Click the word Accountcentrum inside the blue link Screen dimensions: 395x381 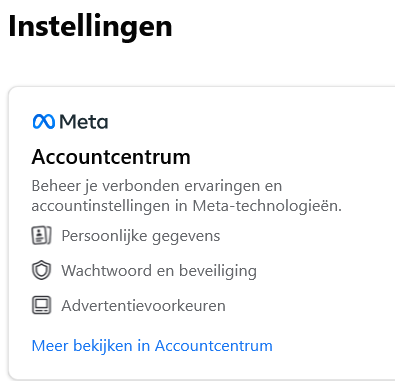(214, 346)
